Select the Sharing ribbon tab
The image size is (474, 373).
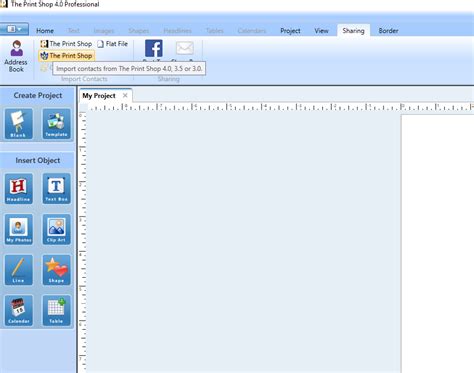[353, 31]
